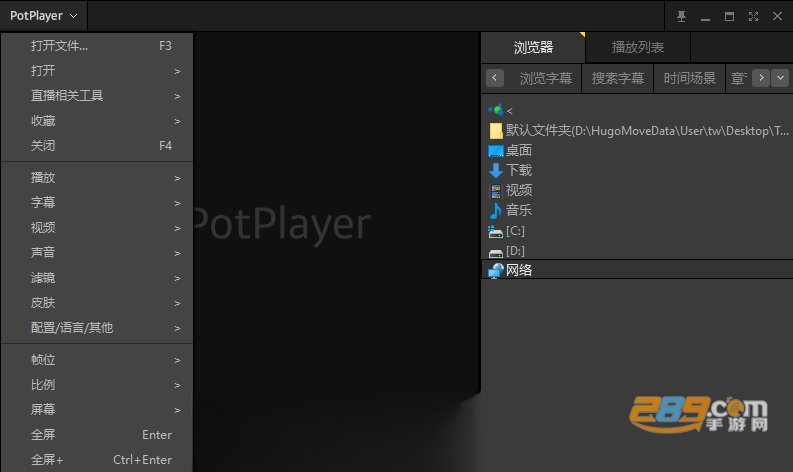
Task: Expand the 直播相关工具 submenu
Action: tap(97, 96)
